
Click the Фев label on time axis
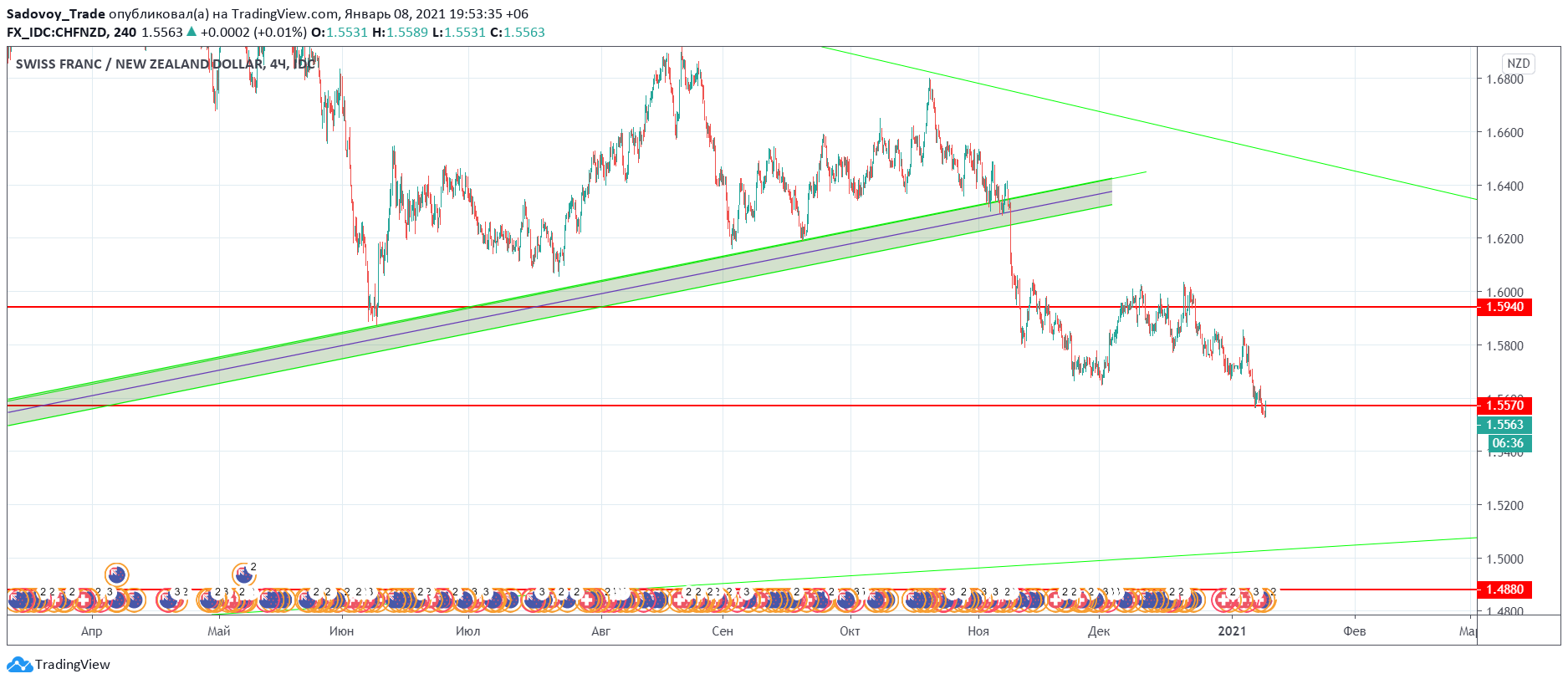click(1355, 631)
